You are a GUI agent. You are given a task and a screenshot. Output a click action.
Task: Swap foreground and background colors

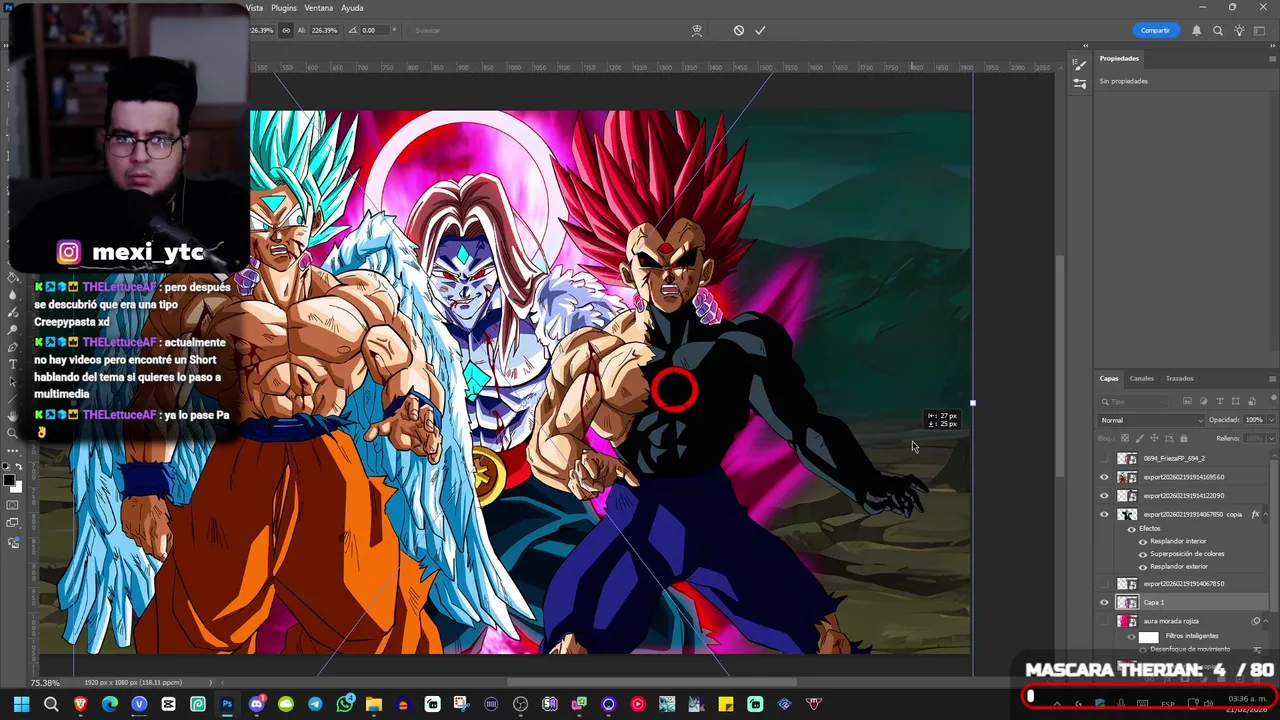19,466
